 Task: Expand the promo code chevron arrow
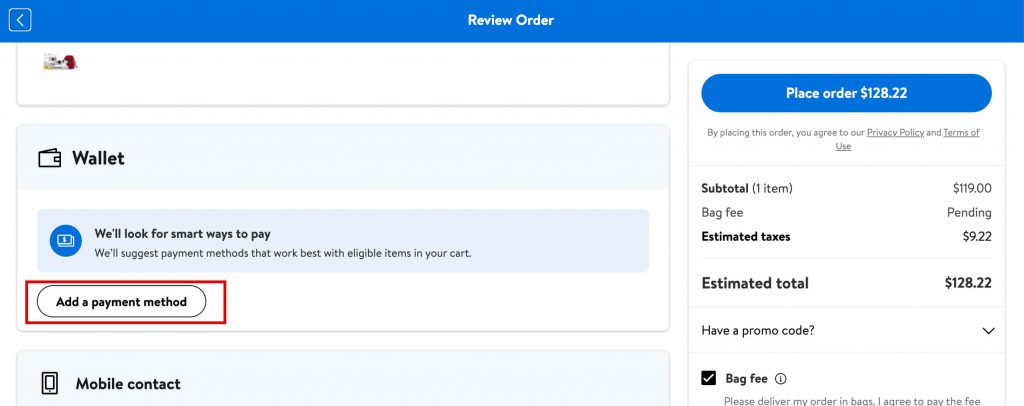[988, 331]
